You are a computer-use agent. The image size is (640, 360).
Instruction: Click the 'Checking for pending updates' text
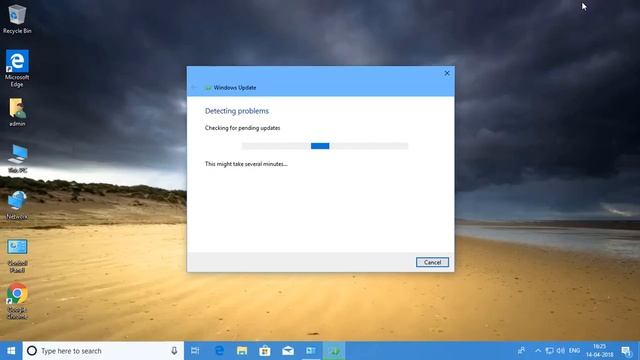[x=242, y=128]
